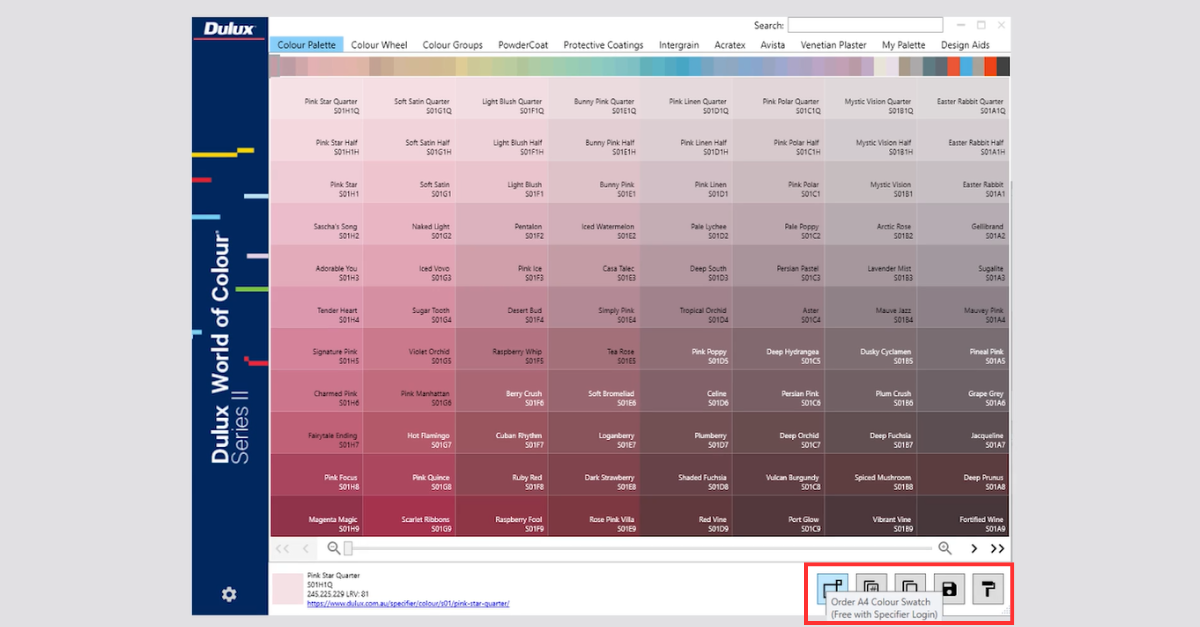Open the Protective Coatings tab
Screen dimensions: 1200x627
click(x=603, y=45)
